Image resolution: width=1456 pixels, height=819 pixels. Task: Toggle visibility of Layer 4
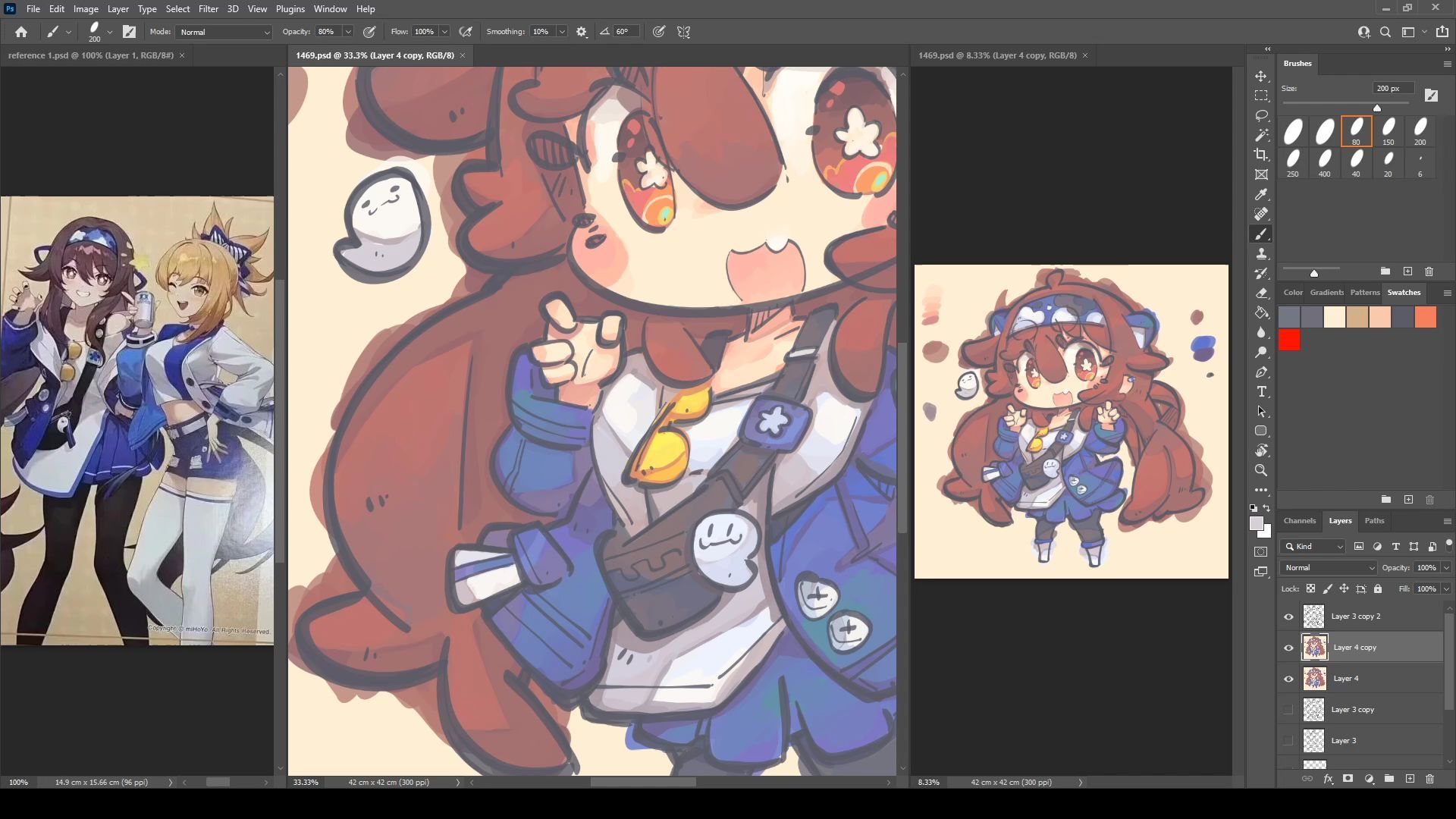(x=1288, y=679)
